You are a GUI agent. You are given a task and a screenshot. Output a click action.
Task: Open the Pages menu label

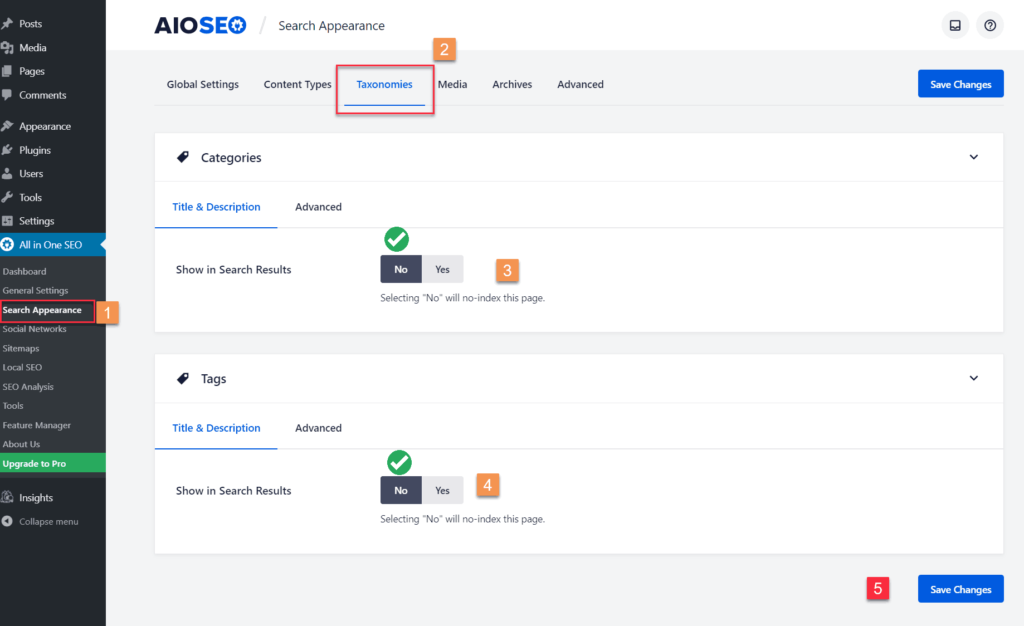[32, 71]
